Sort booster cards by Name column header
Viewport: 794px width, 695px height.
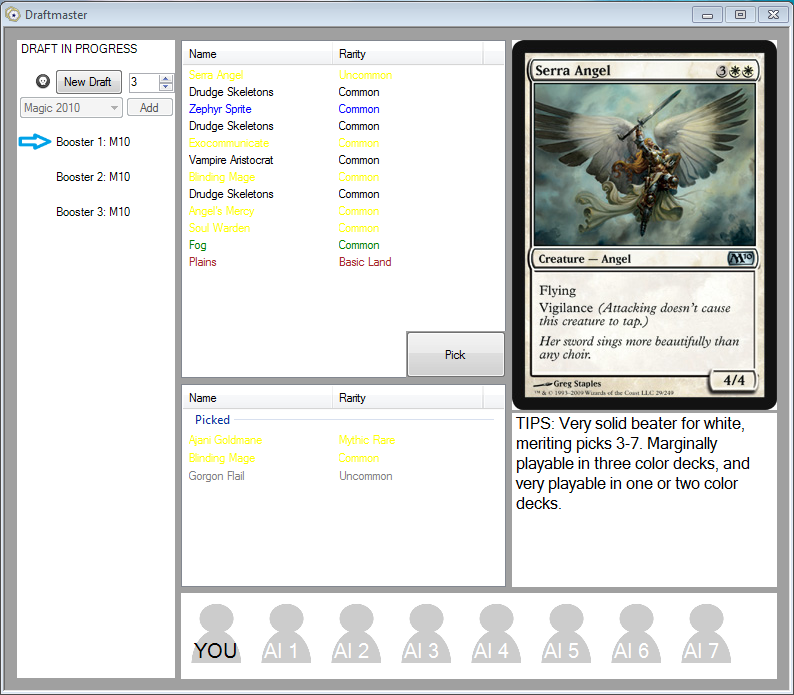point(203,54)
